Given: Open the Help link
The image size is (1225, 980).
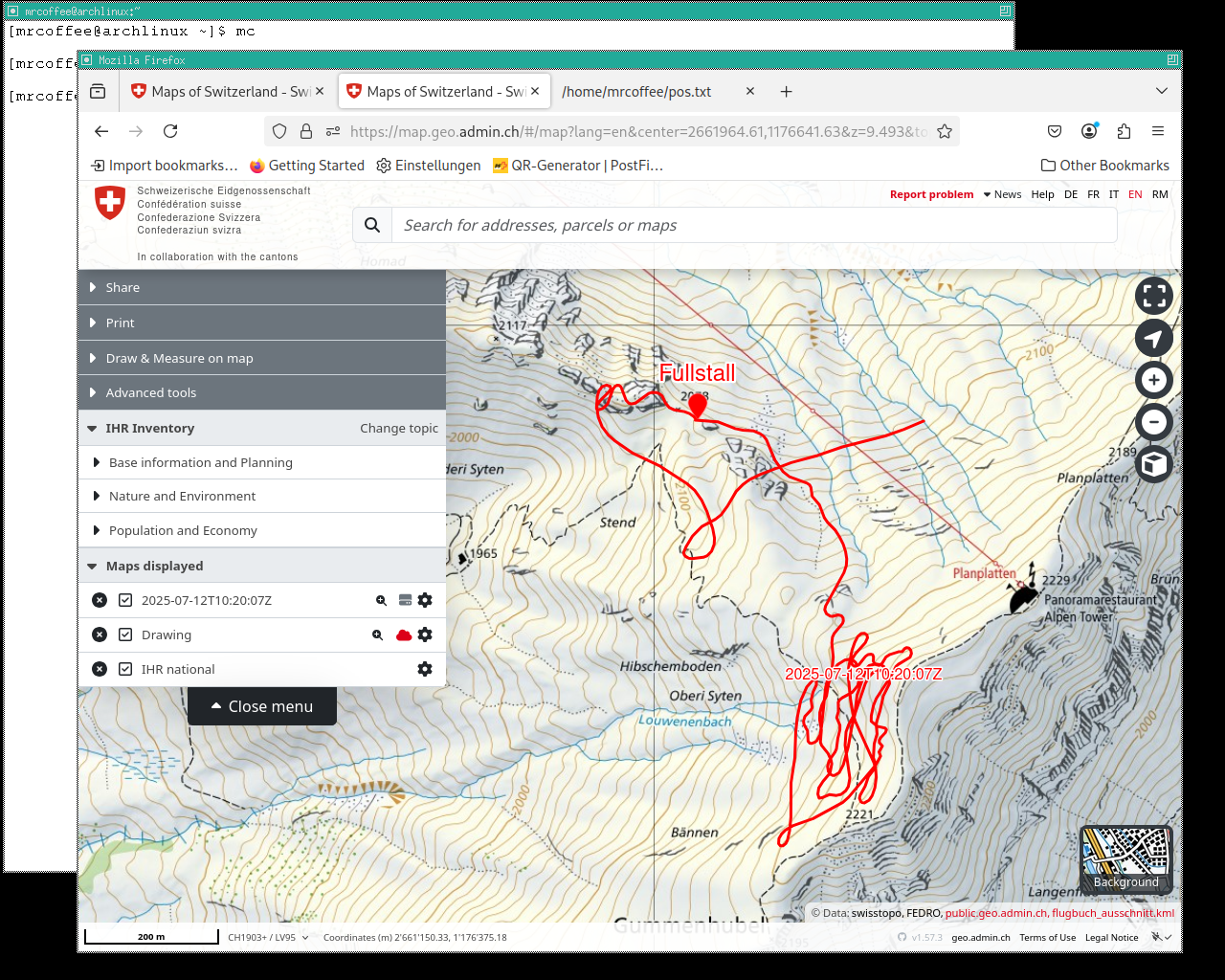Looking at the screenshot, I should coord(1042,194).
